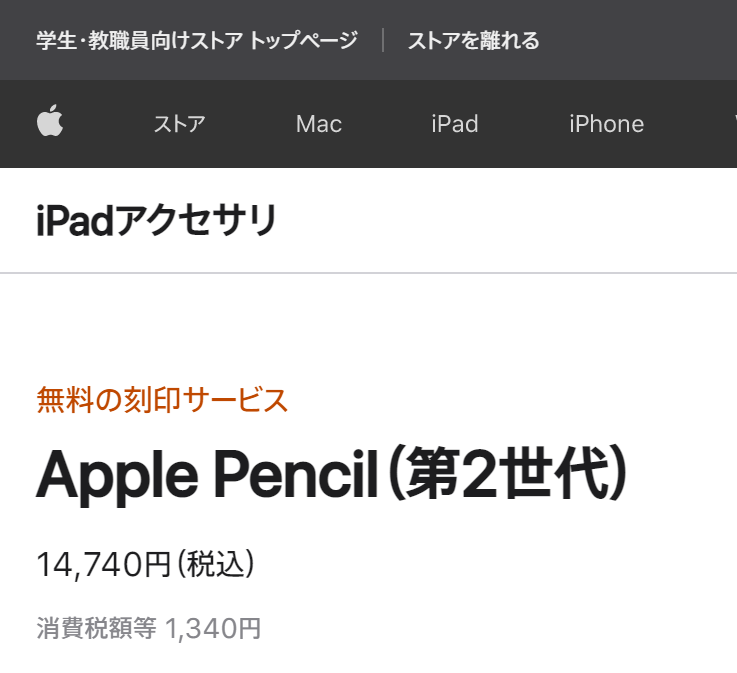The height and width of the screenshot is (673, 737).
Task: Click the 14,740円(税込) price text
Action: [146, 565]
